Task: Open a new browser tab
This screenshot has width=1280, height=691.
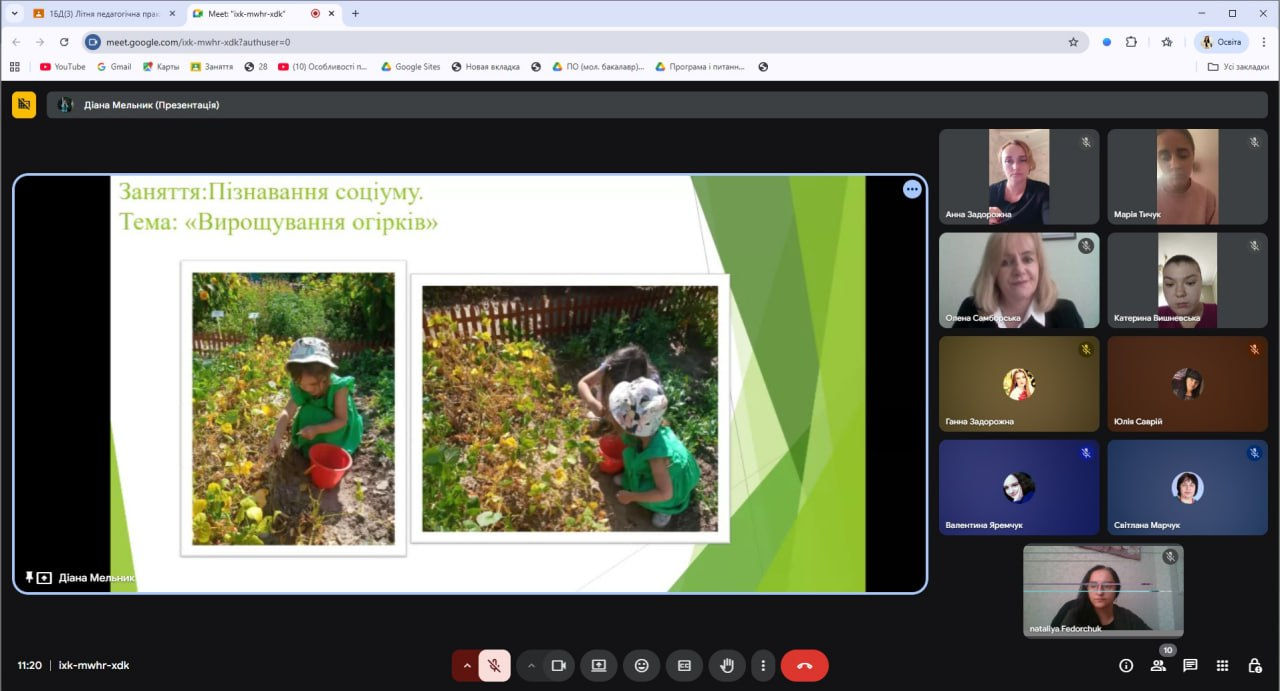Action: pos(355,14)
